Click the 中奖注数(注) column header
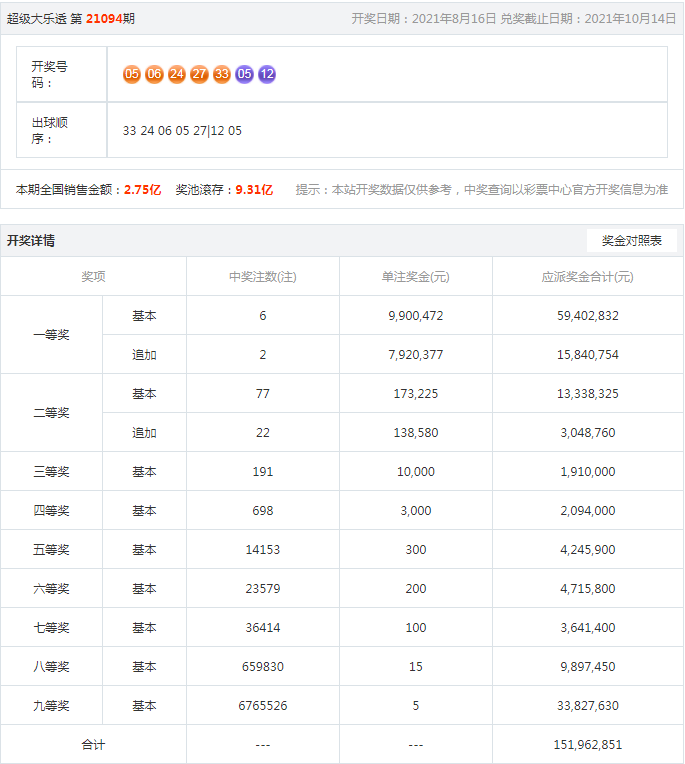 263,277
